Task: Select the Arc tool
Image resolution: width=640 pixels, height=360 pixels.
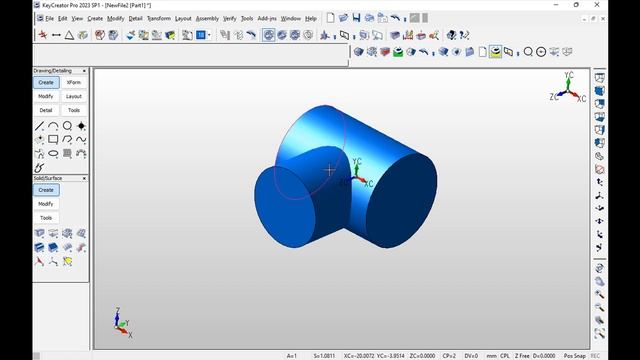Action: point(53,126)
